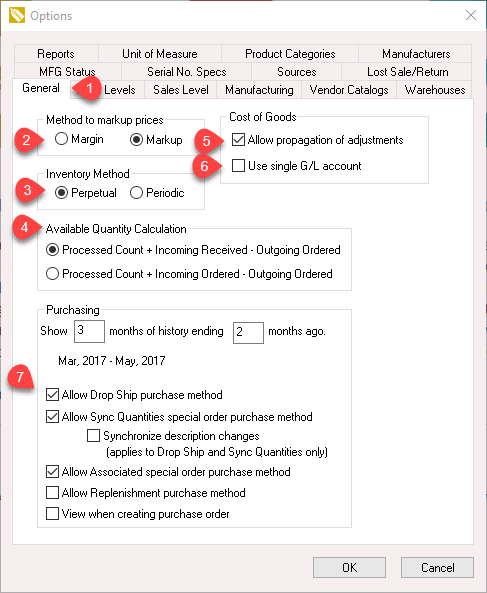This screenshot has height=593, width=487.
Task: Click the history ending months ago field
Action: (x=248, y=333)
